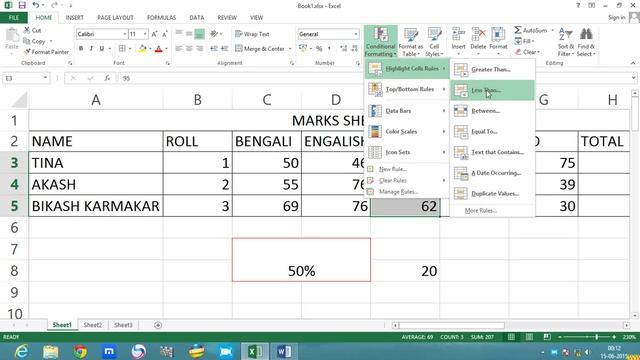Open Data Bars submenu
This screenshot has height=360, width=640.
pyautogui.click(x=407, y=111)
